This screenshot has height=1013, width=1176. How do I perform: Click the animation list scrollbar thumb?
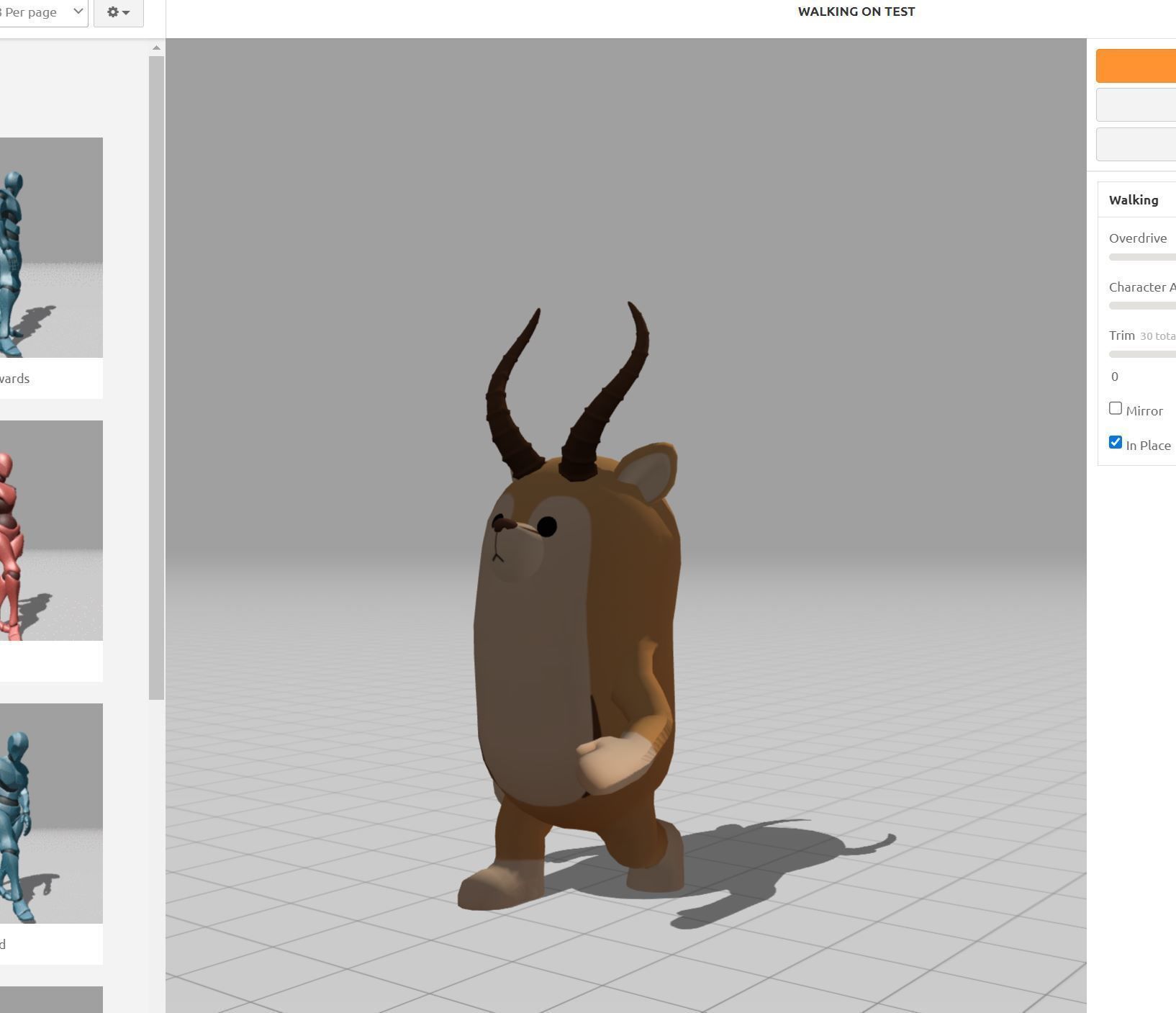(x=156, y=377)
